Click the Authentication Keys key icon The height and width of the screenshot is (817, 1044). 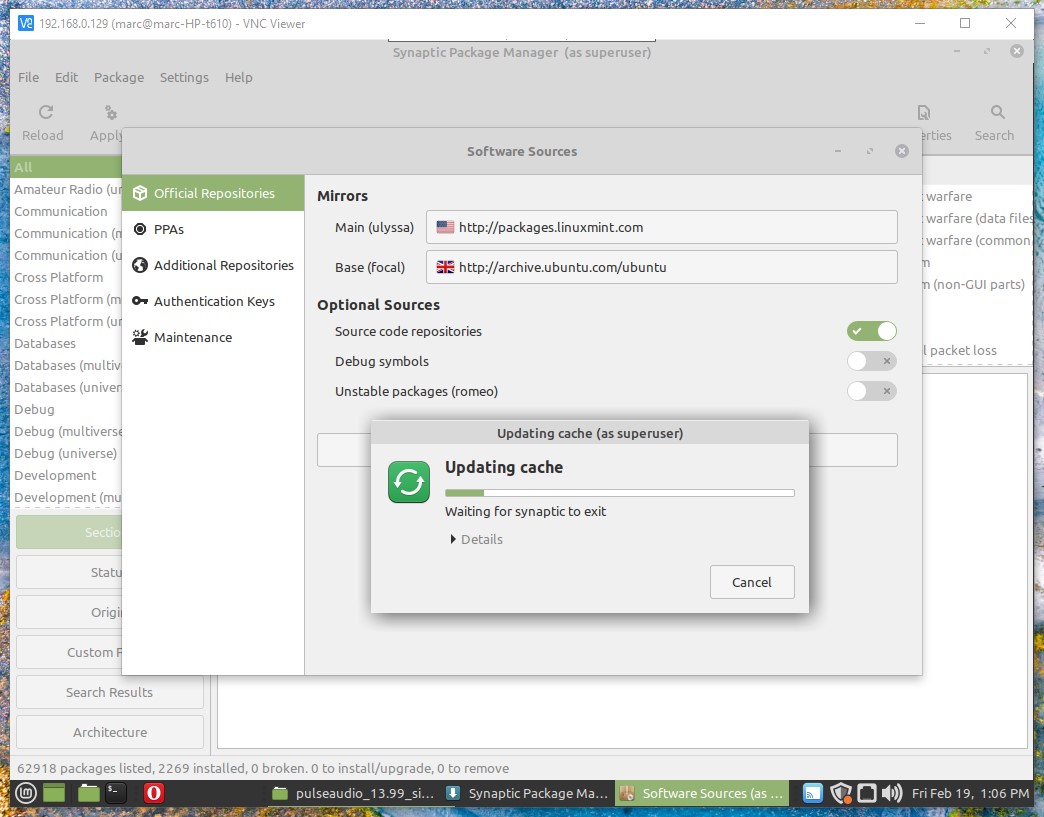(140, 301)
